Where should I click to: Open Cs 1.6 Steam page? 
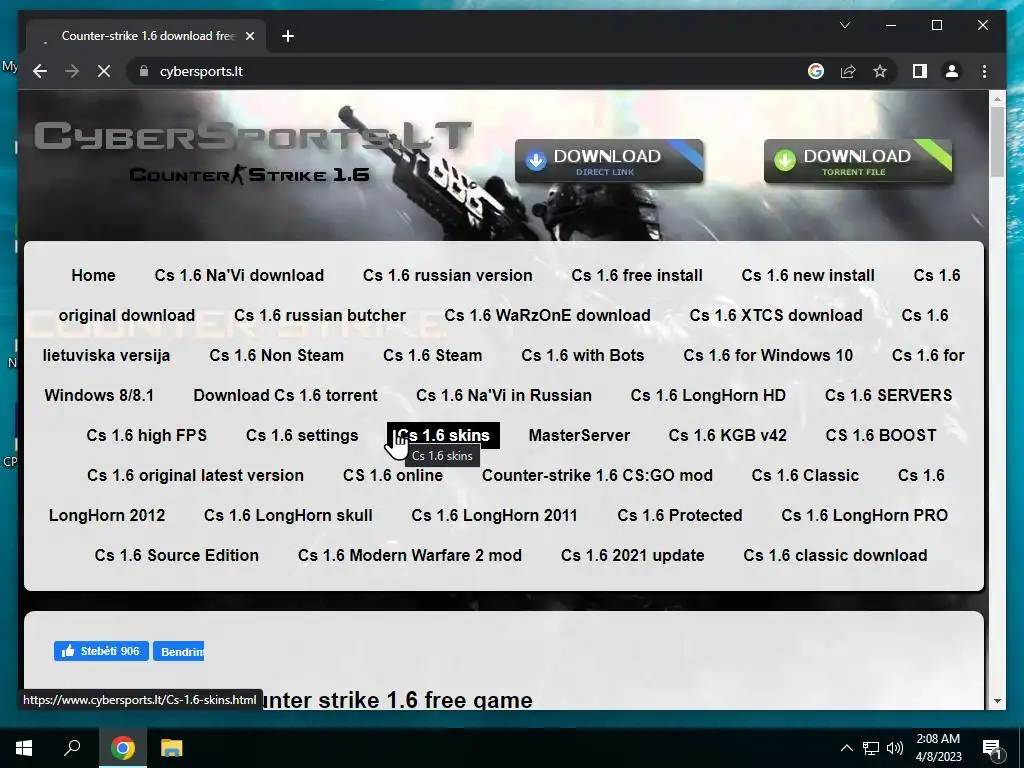[x=432, y=355]
